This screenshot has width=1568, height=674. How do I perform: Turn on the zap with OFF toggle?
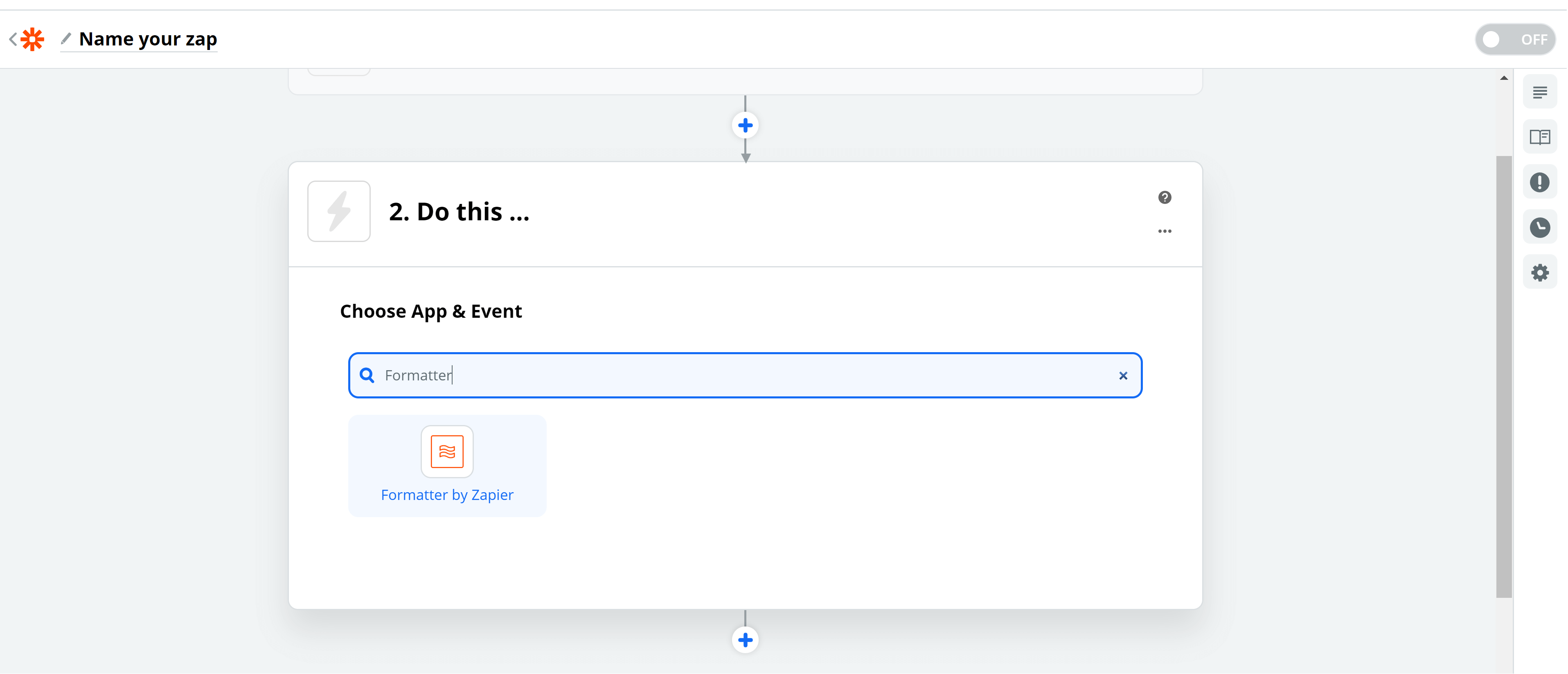(1514, 40)
